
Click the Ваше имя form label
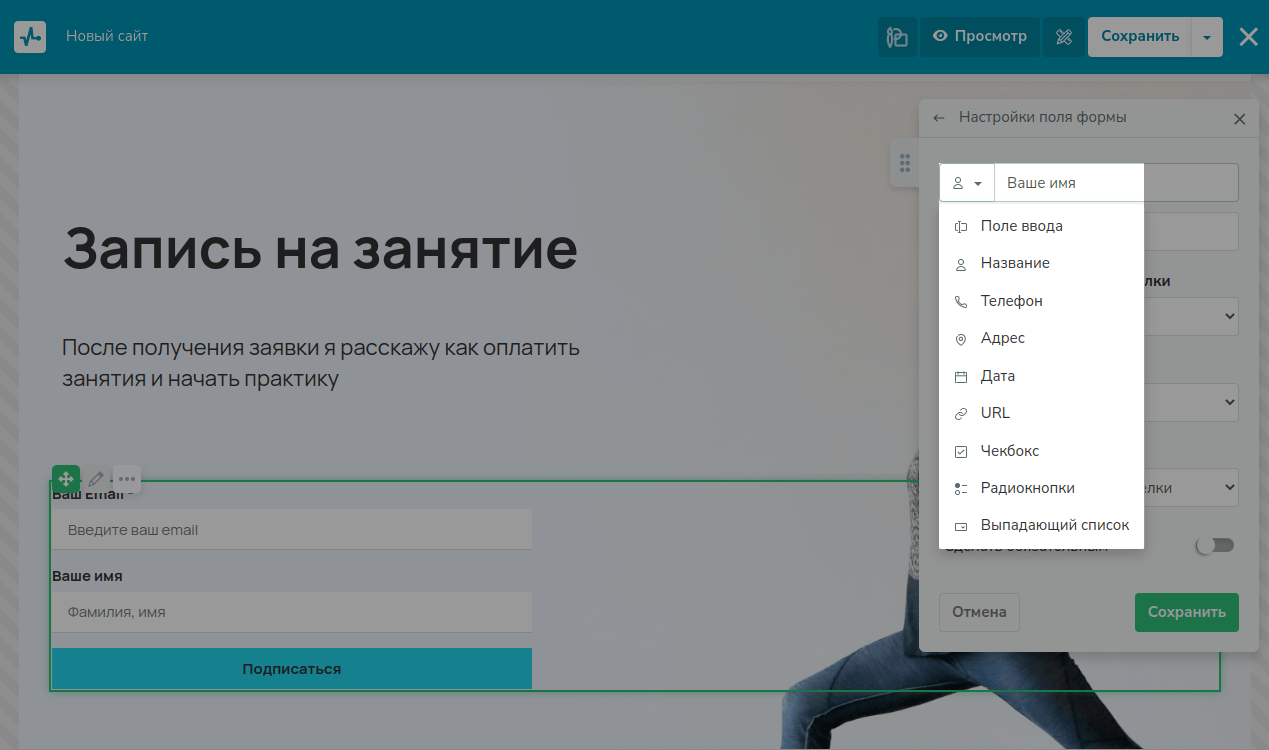click(x=87, y=576)
